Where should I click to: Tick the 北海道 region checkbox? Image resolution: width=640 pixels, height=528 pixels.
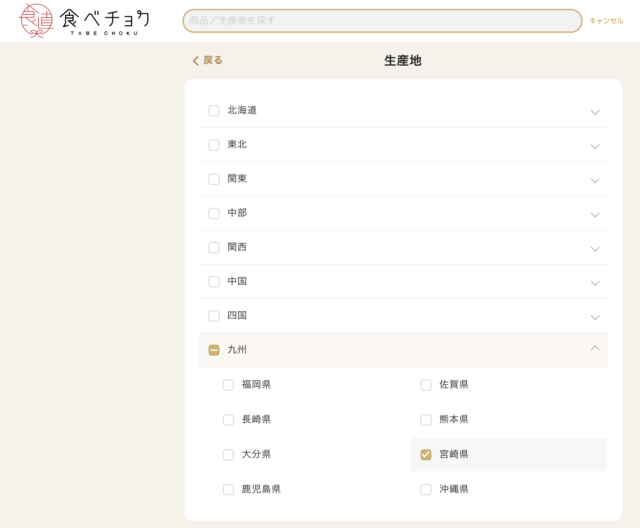pyautogui.click(x=214, y=111)
